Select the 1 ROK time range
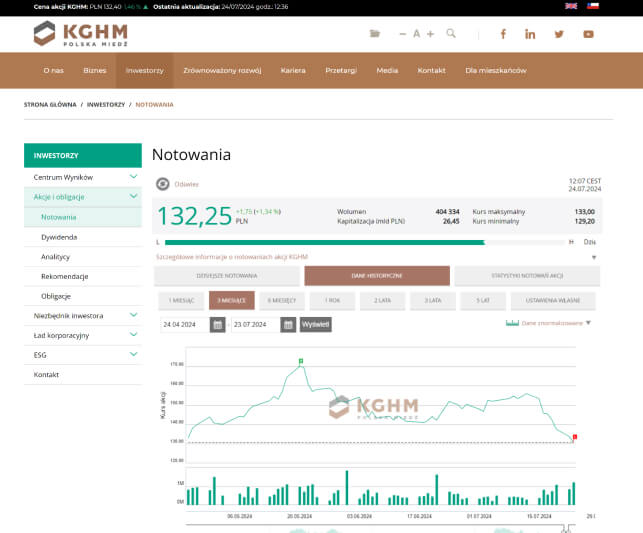 point(331,300)
